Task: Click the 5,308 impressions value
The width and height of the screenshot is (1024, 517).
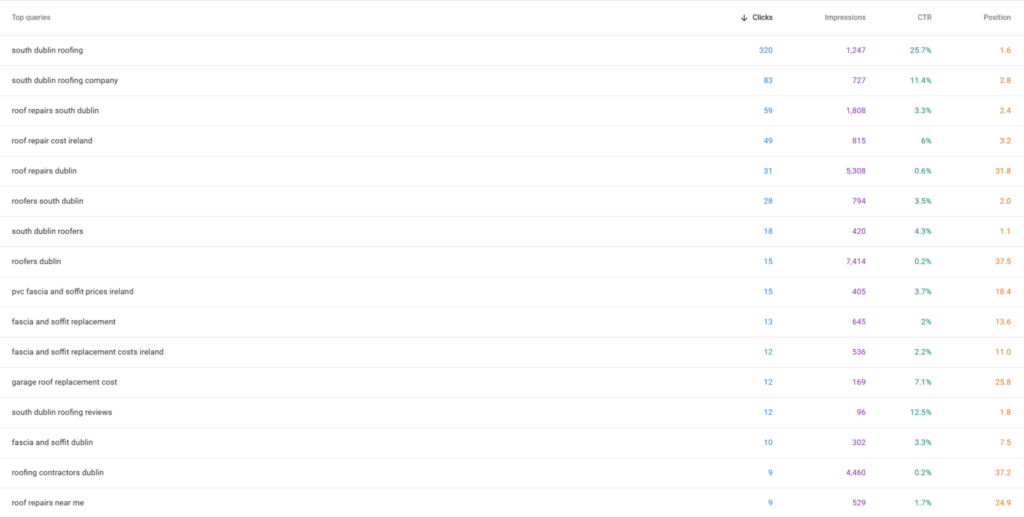Action: pyautogui.click(x=856, y=171)
